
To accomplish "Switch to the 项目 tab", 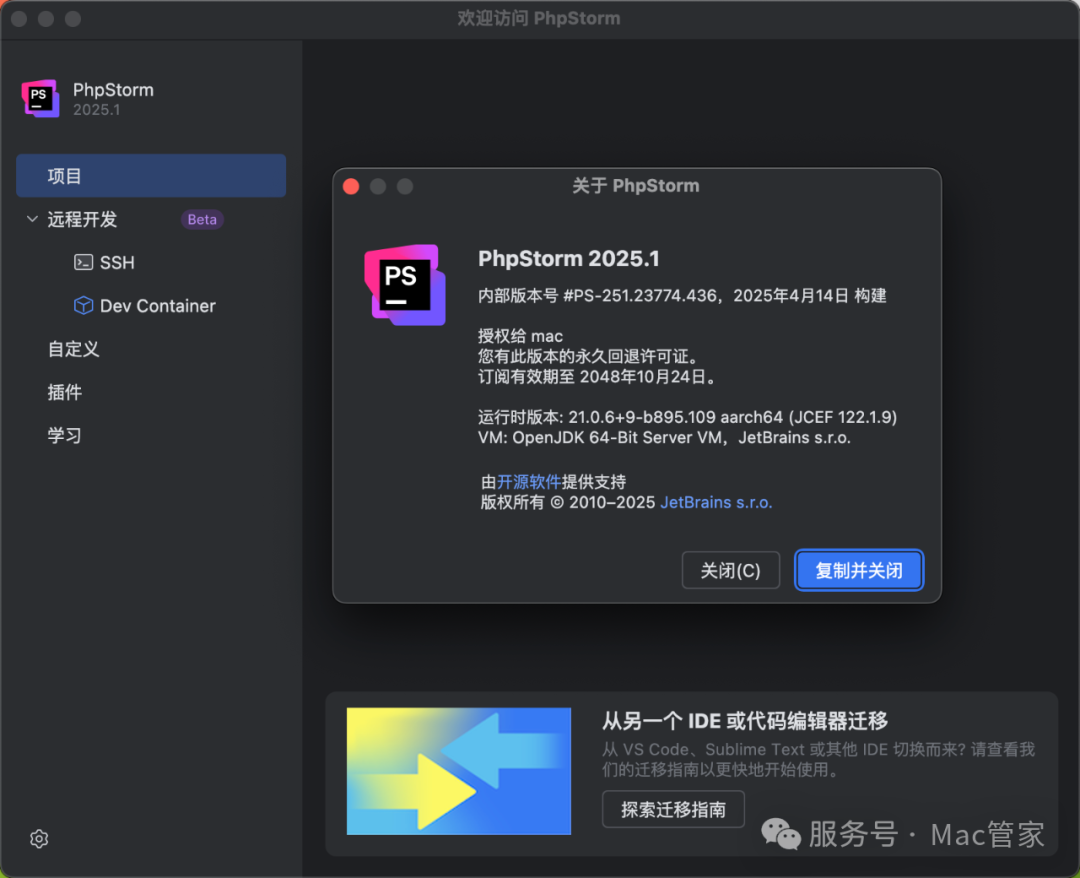I will coord(72,175).
